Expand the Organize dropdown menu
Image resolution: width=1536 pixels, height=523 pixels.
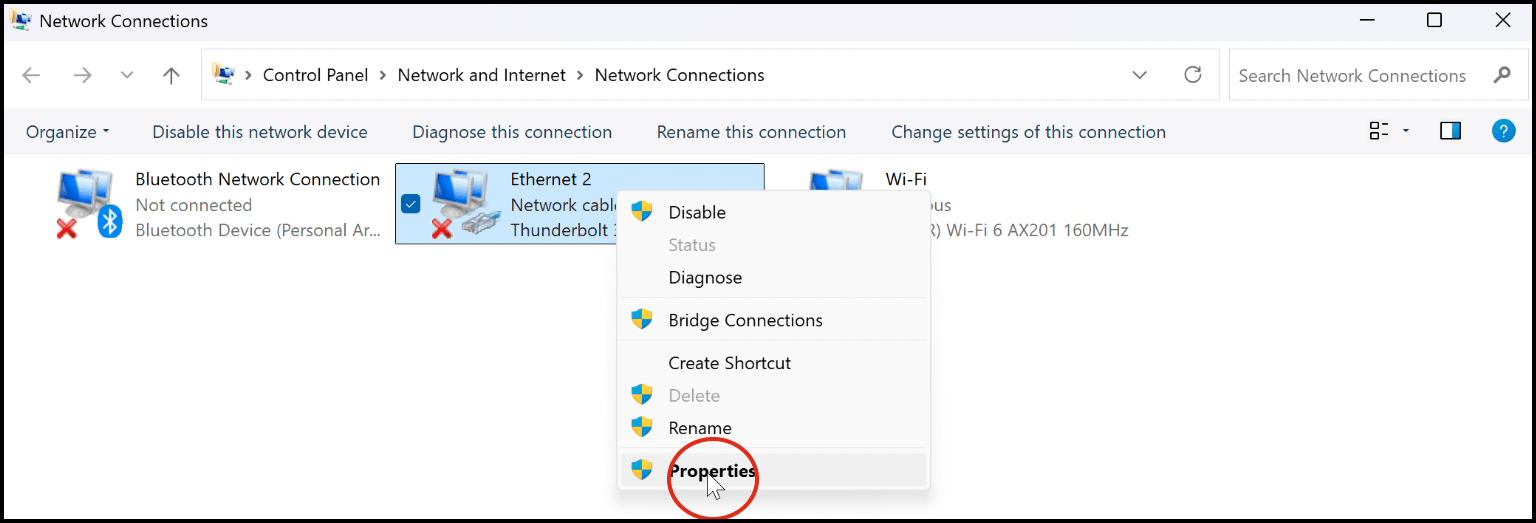[67, 132]
